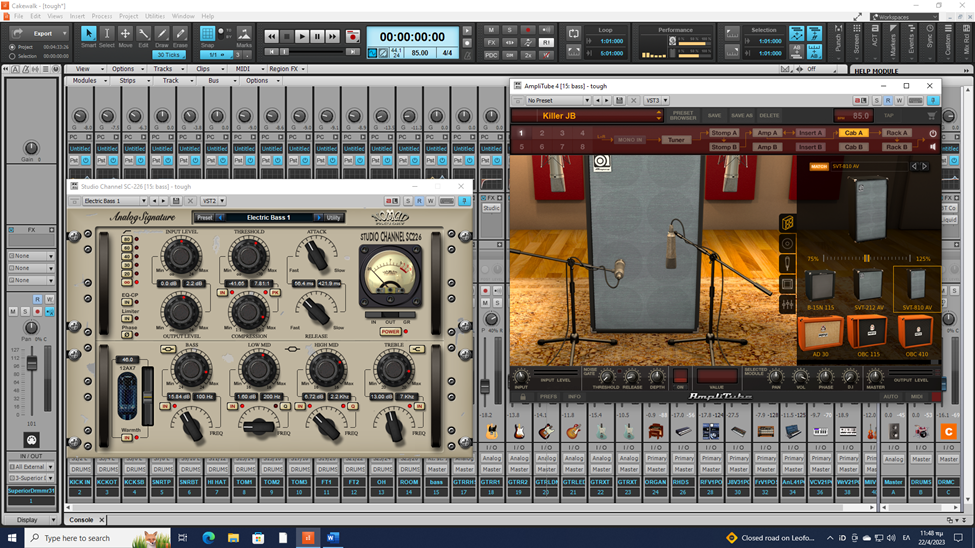Move the selected channel volume fader

(x=31, y=364)
